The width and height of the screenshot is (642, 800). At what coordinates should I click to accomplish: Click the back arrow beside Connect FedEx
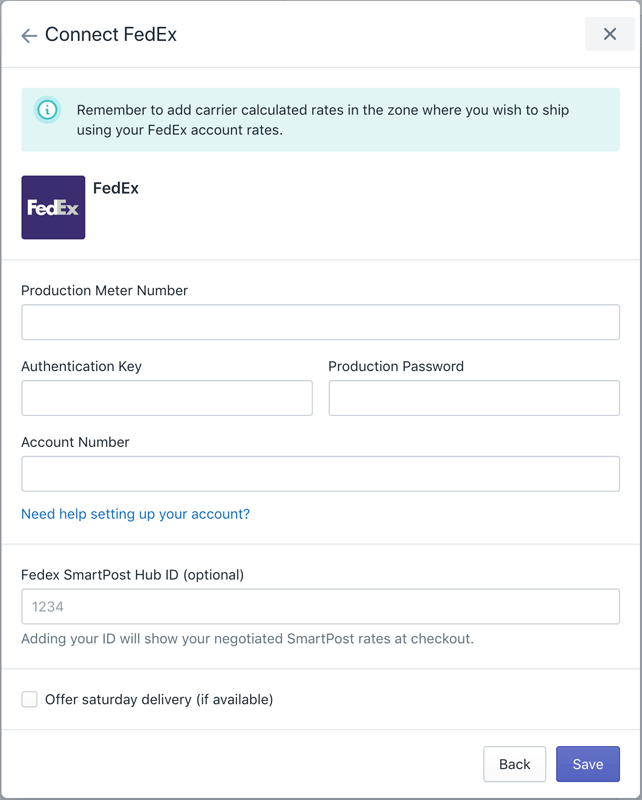pyautogui.click(x=28, y=34)
